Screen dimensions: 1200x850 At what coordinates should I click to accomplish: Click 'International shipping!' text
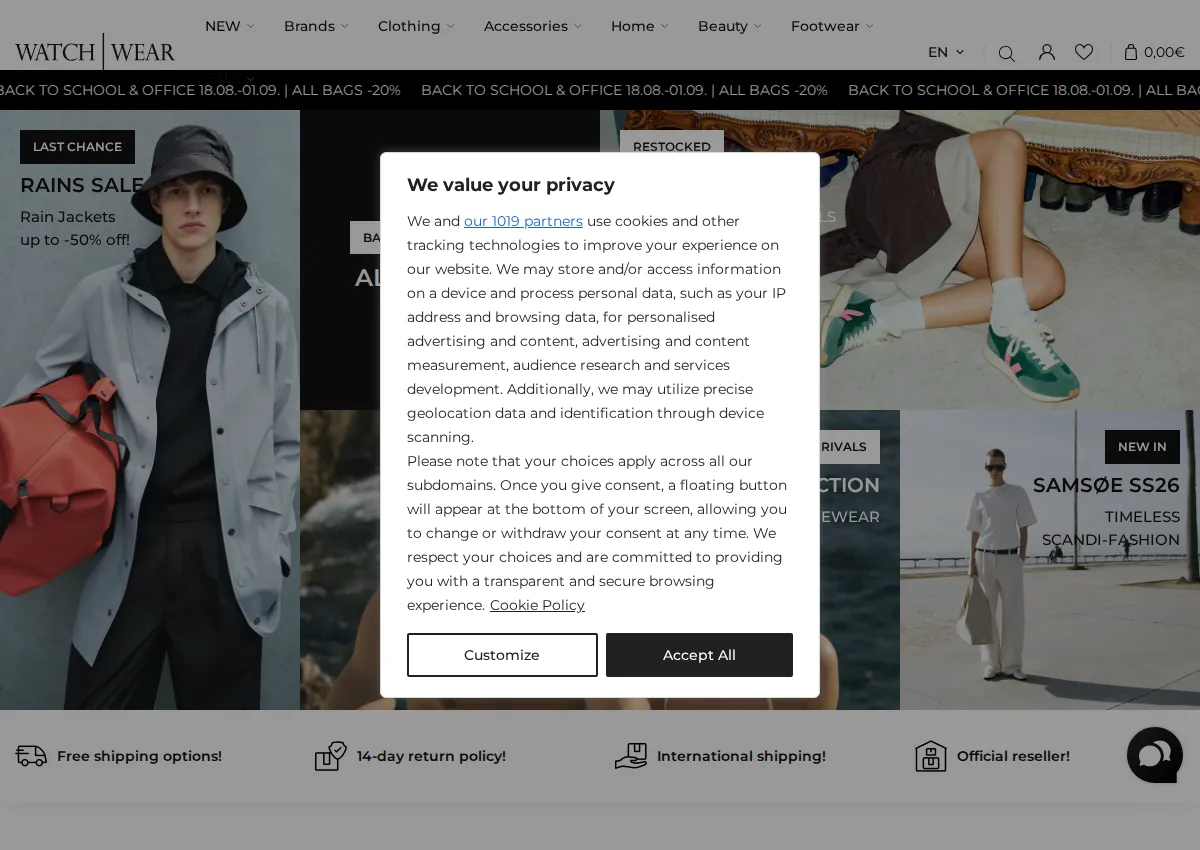point(741,756)
